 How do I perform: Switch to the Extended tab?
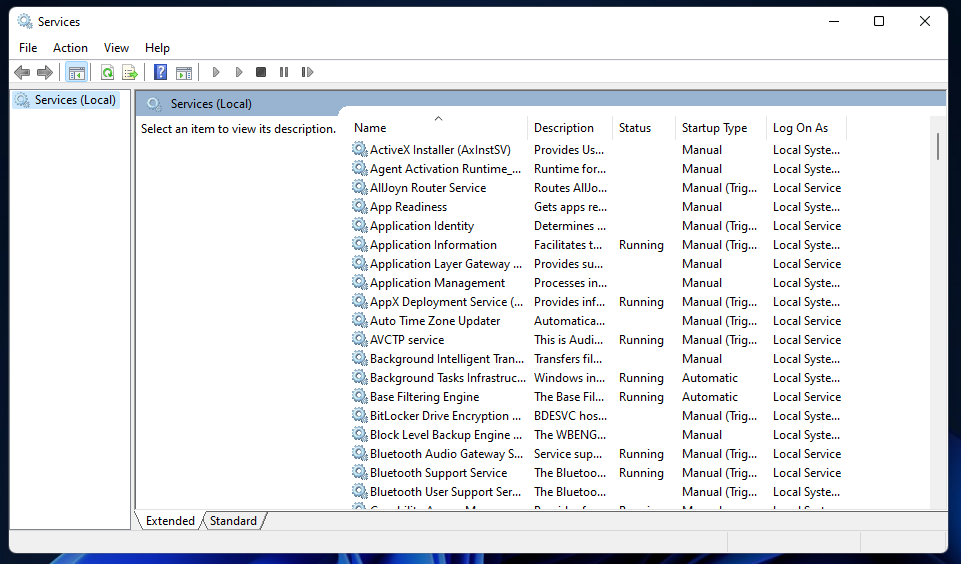coord(170,520)
